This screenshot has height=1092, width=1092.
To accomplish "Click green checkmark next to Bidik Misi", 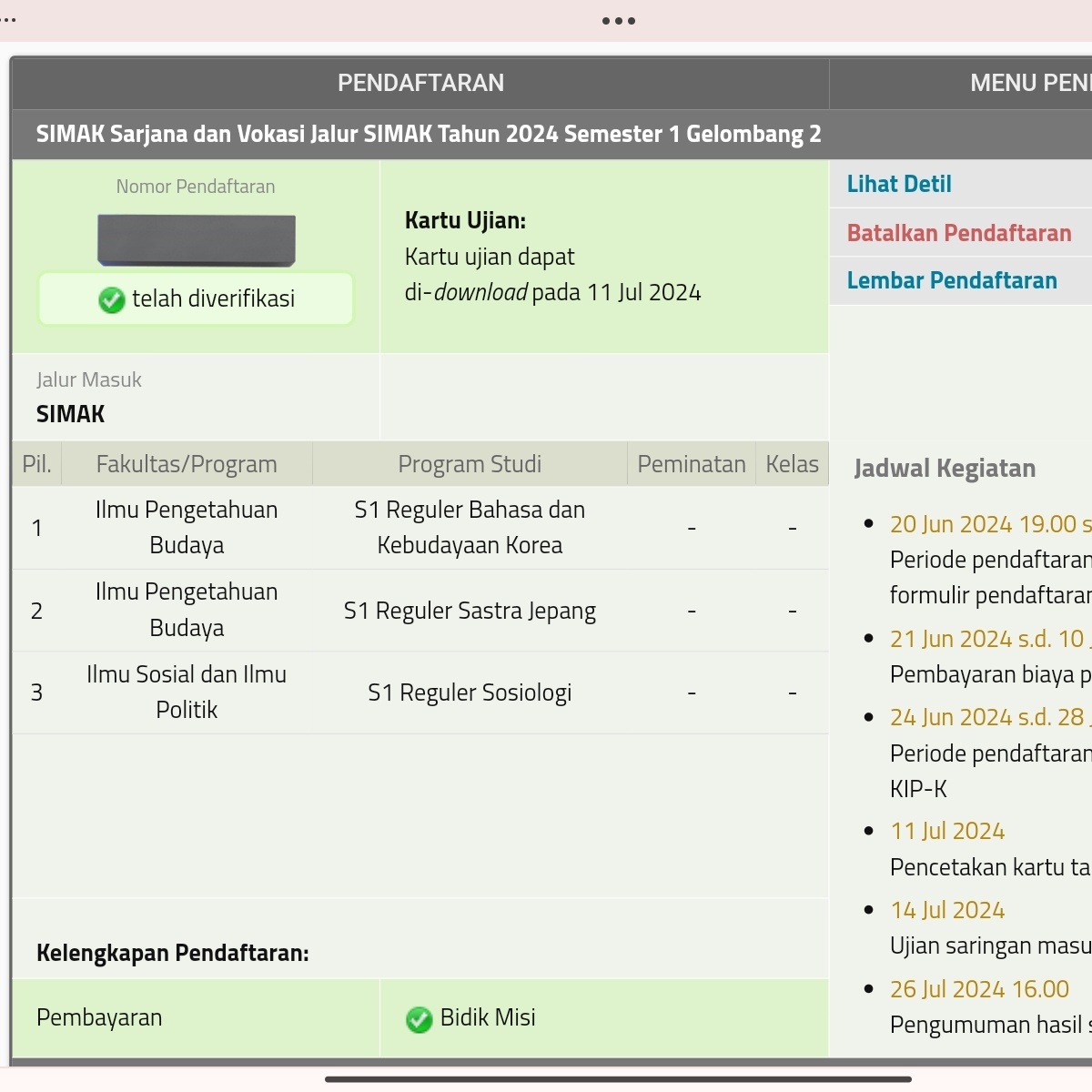I will [x=419, y=1019].
